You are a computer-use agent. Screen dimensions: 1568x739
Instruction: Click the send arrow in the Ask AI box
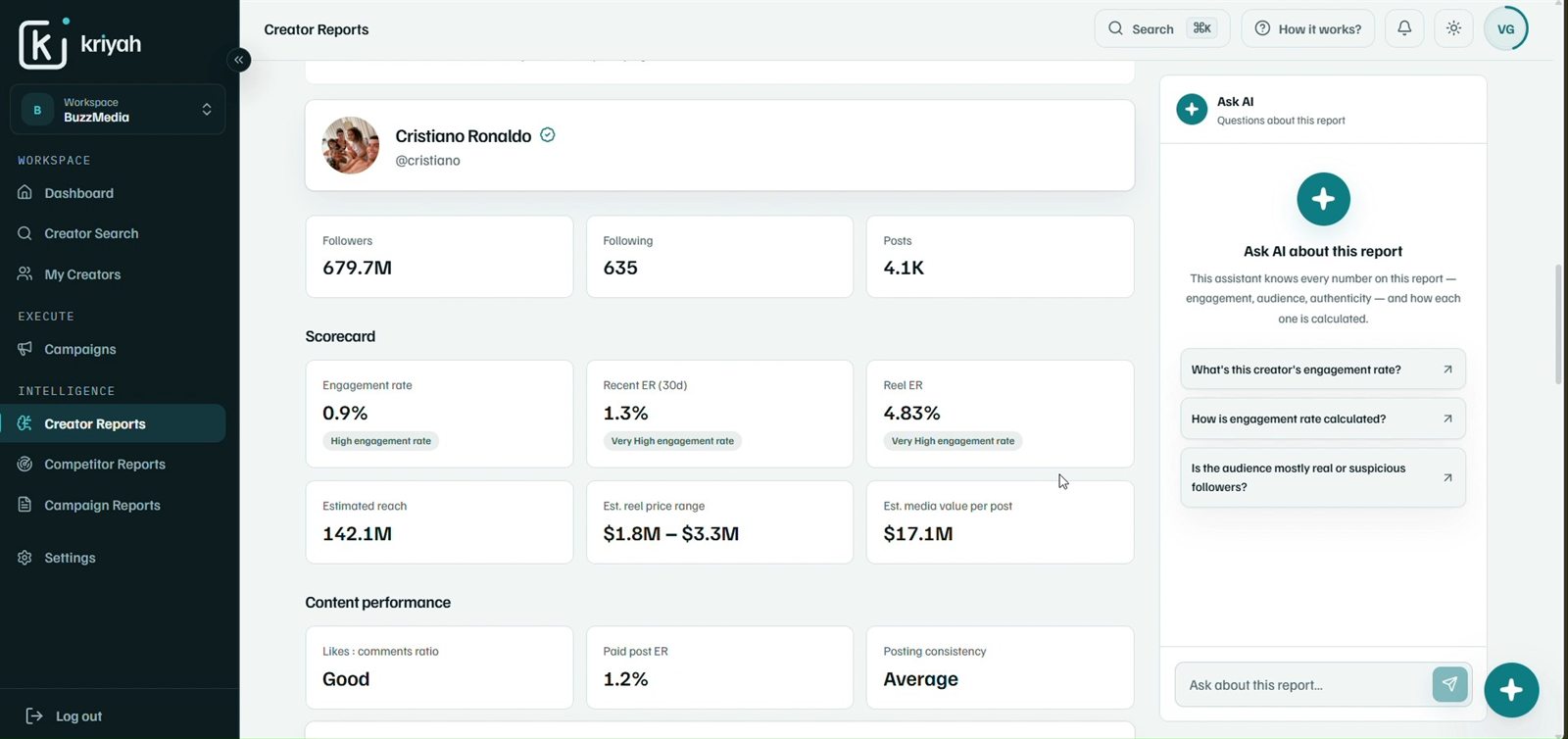[1449, 684]
